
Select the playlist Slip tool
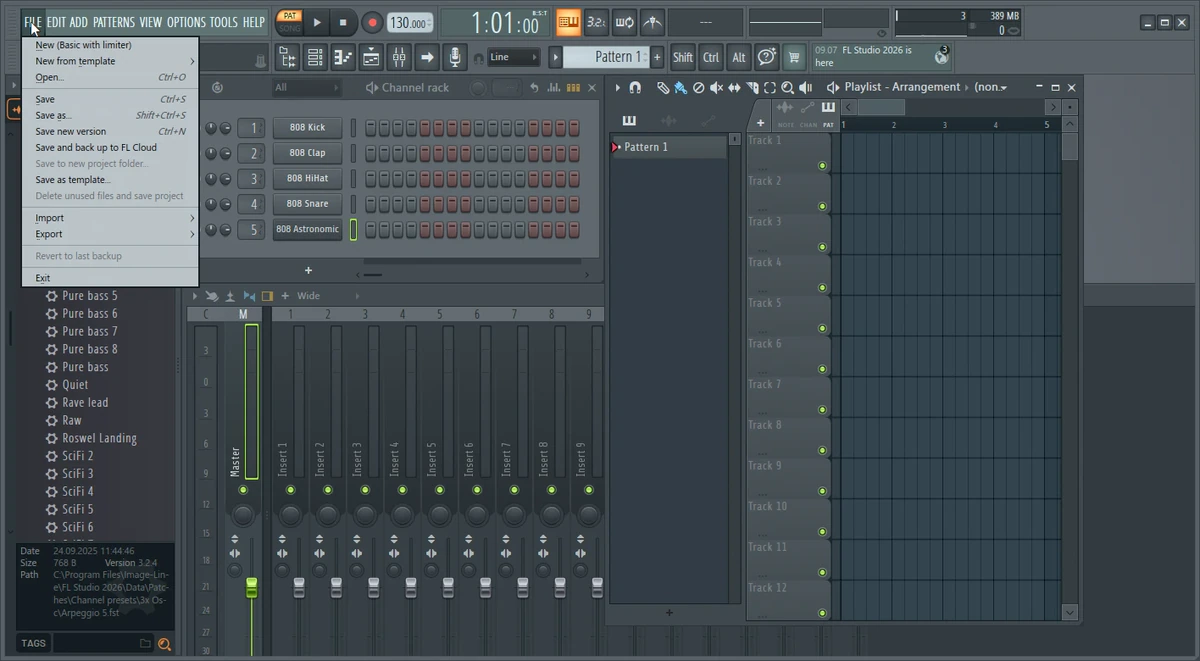(734, 88)
